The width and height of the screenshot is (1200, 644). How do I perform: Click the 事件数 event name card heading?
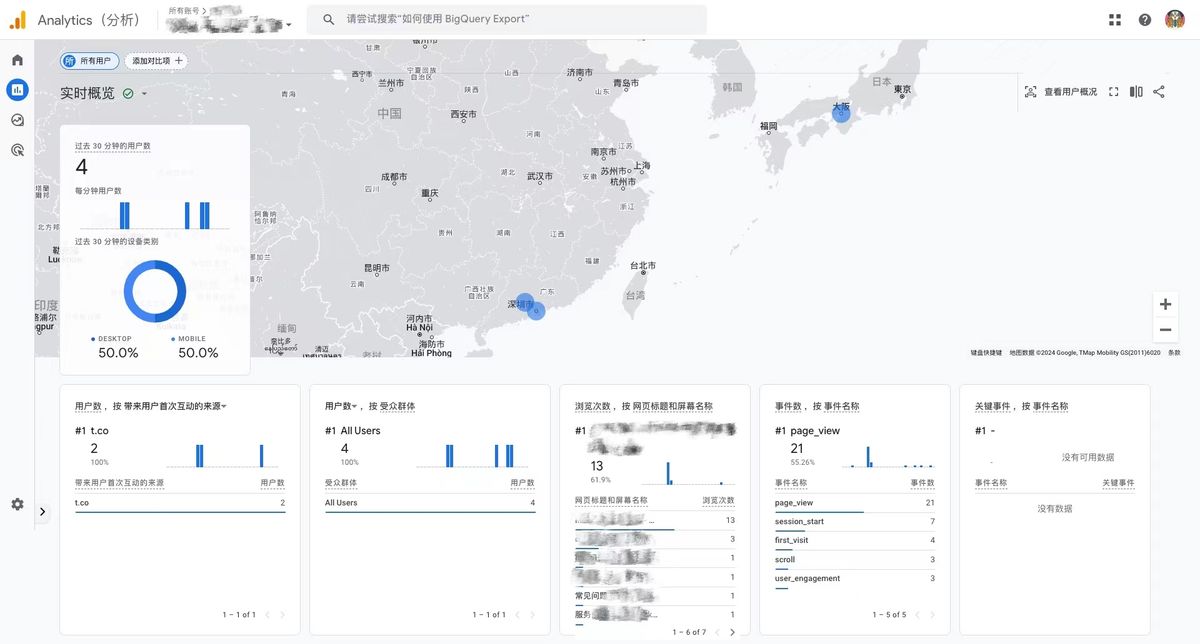pos(817,406)
